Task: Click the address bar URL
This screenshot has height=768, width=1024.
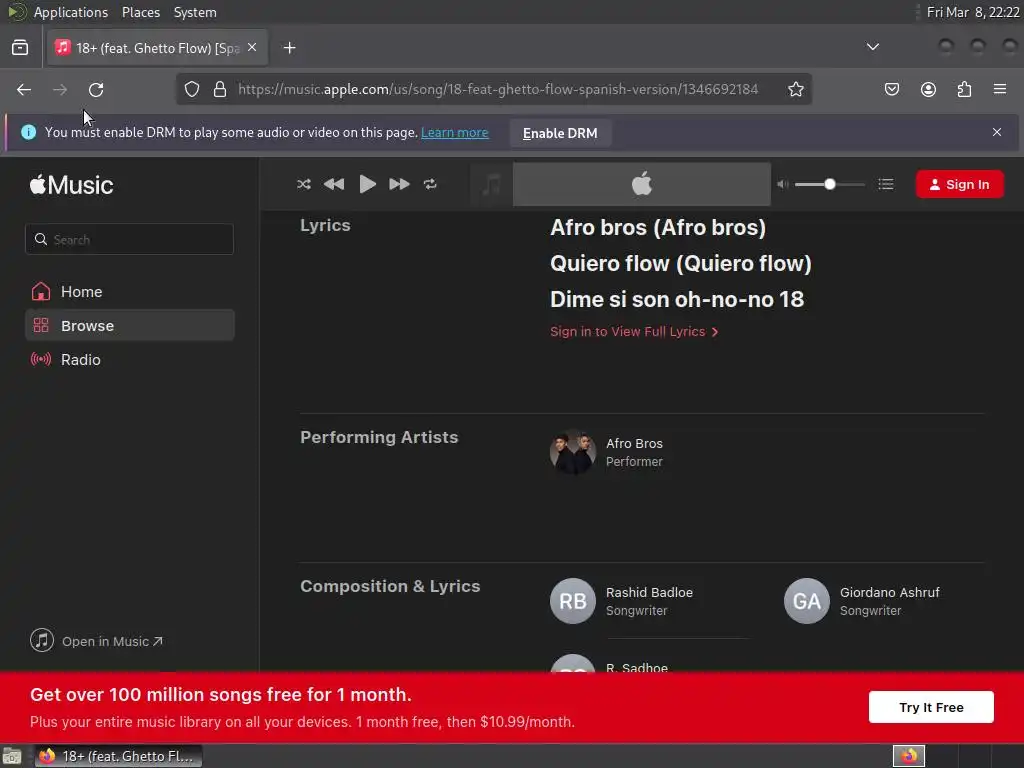Action: (498, 89)
